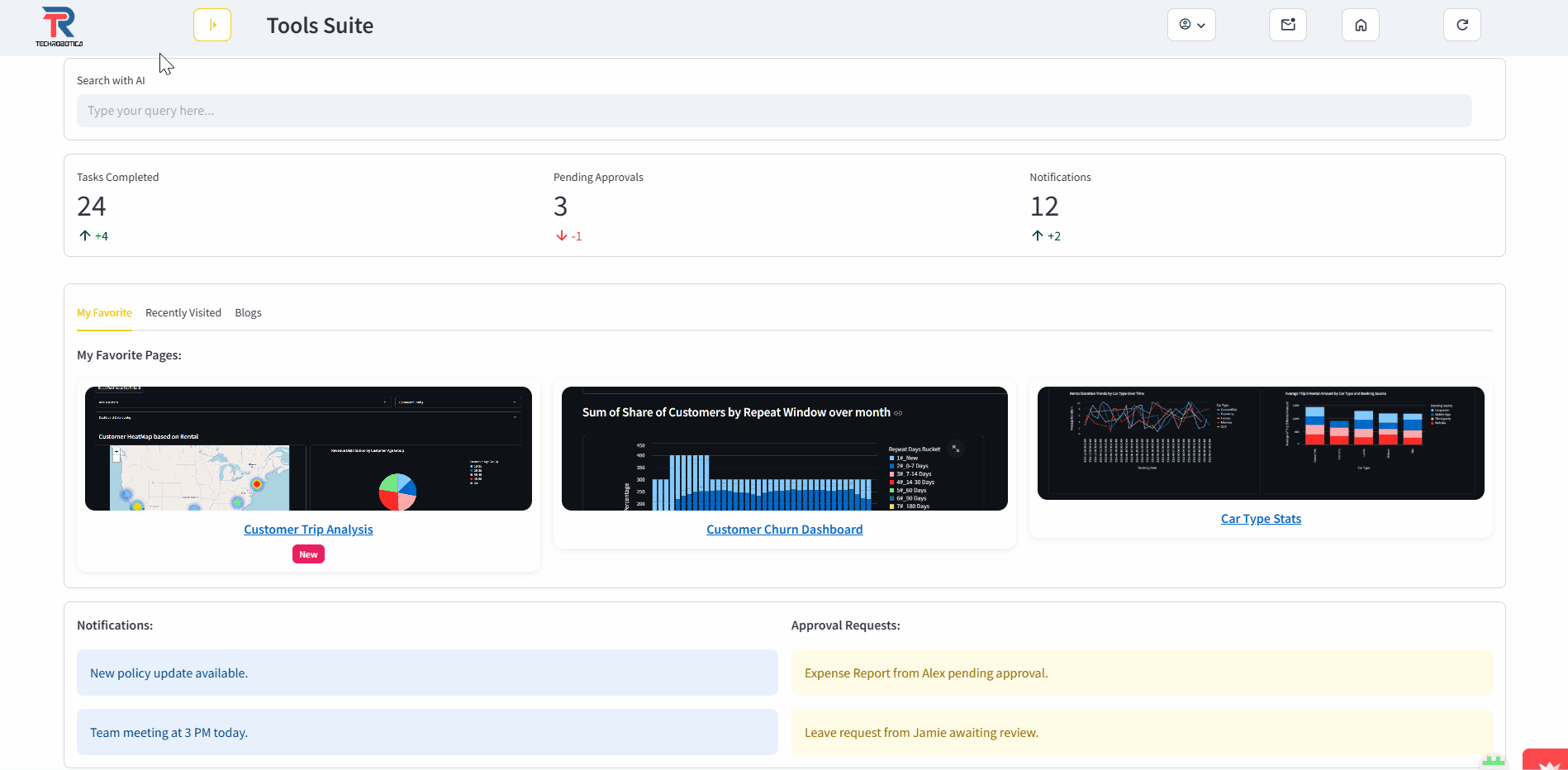1568x770 pixels.
Task: Click the Customer Trip Analysis heatmap thumbnail
Action: (308, 449)
